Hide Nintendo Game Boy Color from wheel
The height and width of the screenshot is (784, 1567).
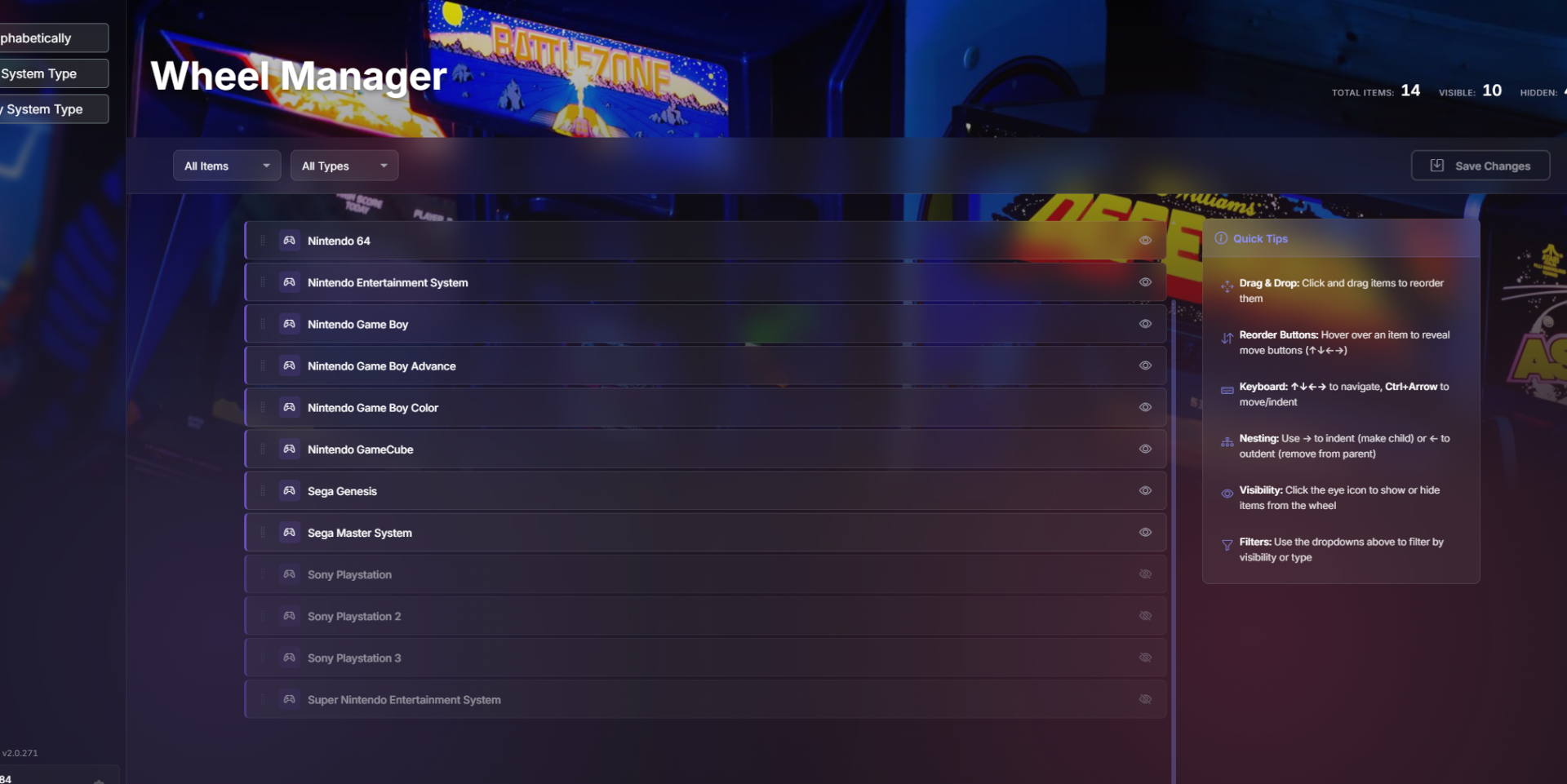tap(1145, 407)
